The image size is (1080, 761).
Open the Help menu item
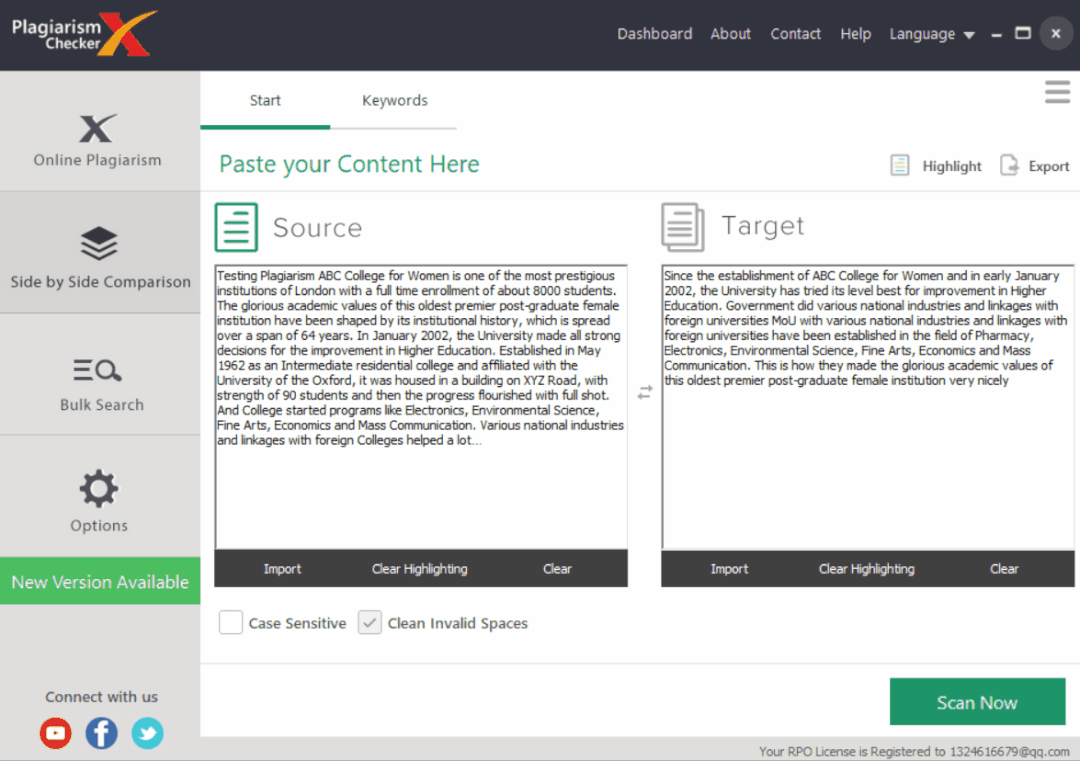[855, 34]
